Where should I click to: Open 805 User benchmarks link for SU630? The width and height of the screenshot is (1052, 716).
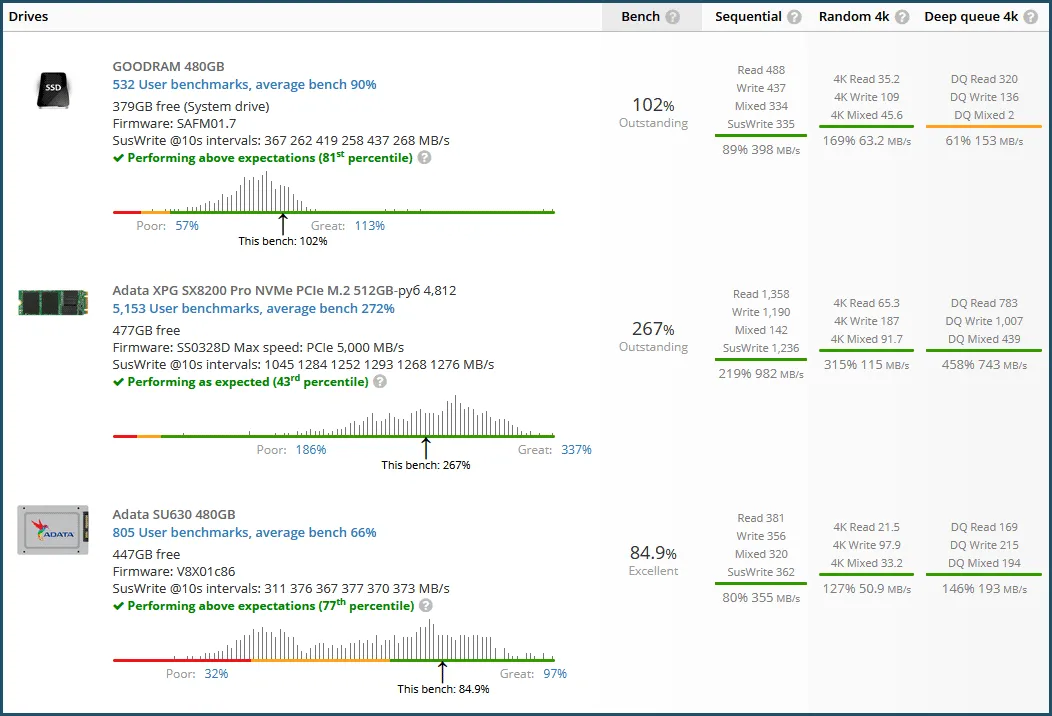point(244,533)
